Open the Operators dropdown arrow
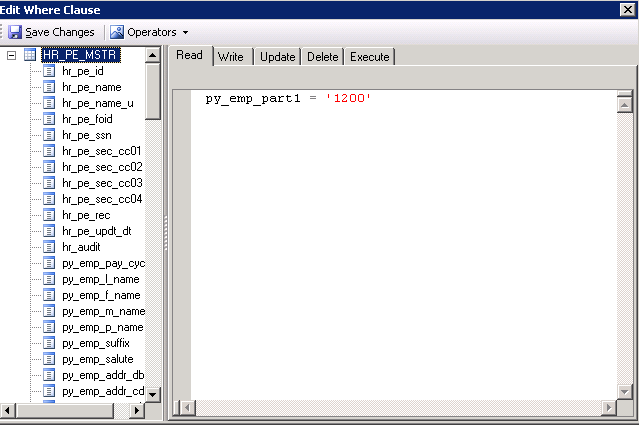This screenshot has height=425, width=639. (186, 33)
